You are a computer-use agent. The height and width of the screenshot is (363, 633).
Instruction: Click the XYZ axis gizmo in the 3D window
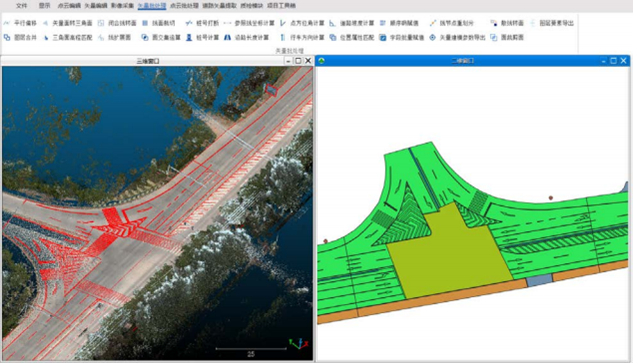(x=299, y=344)
